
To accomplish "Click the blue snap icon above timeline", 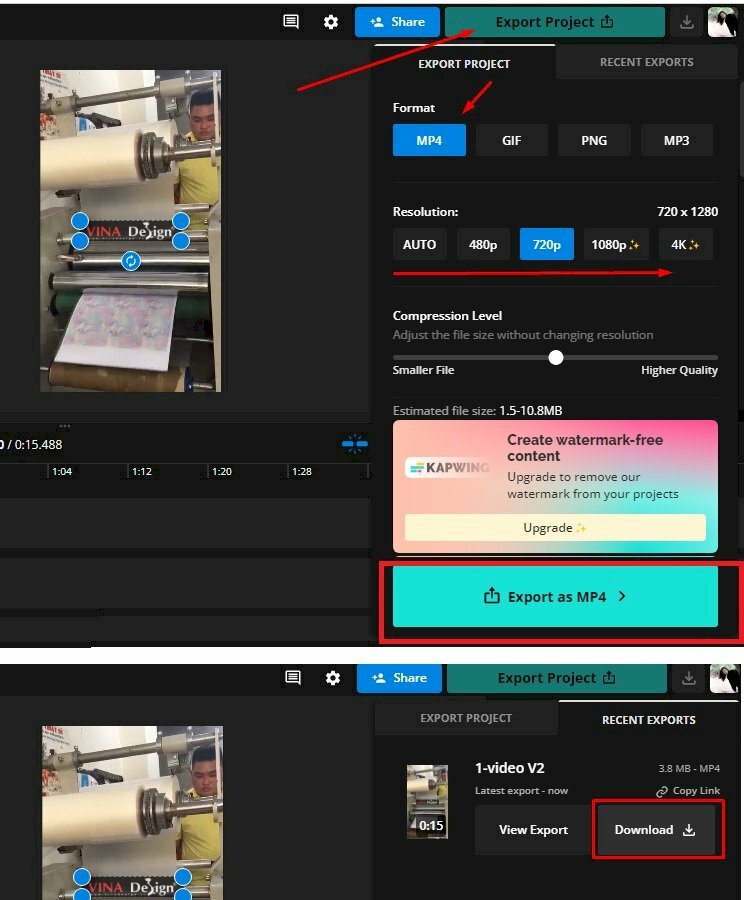I will click(355, 444).
